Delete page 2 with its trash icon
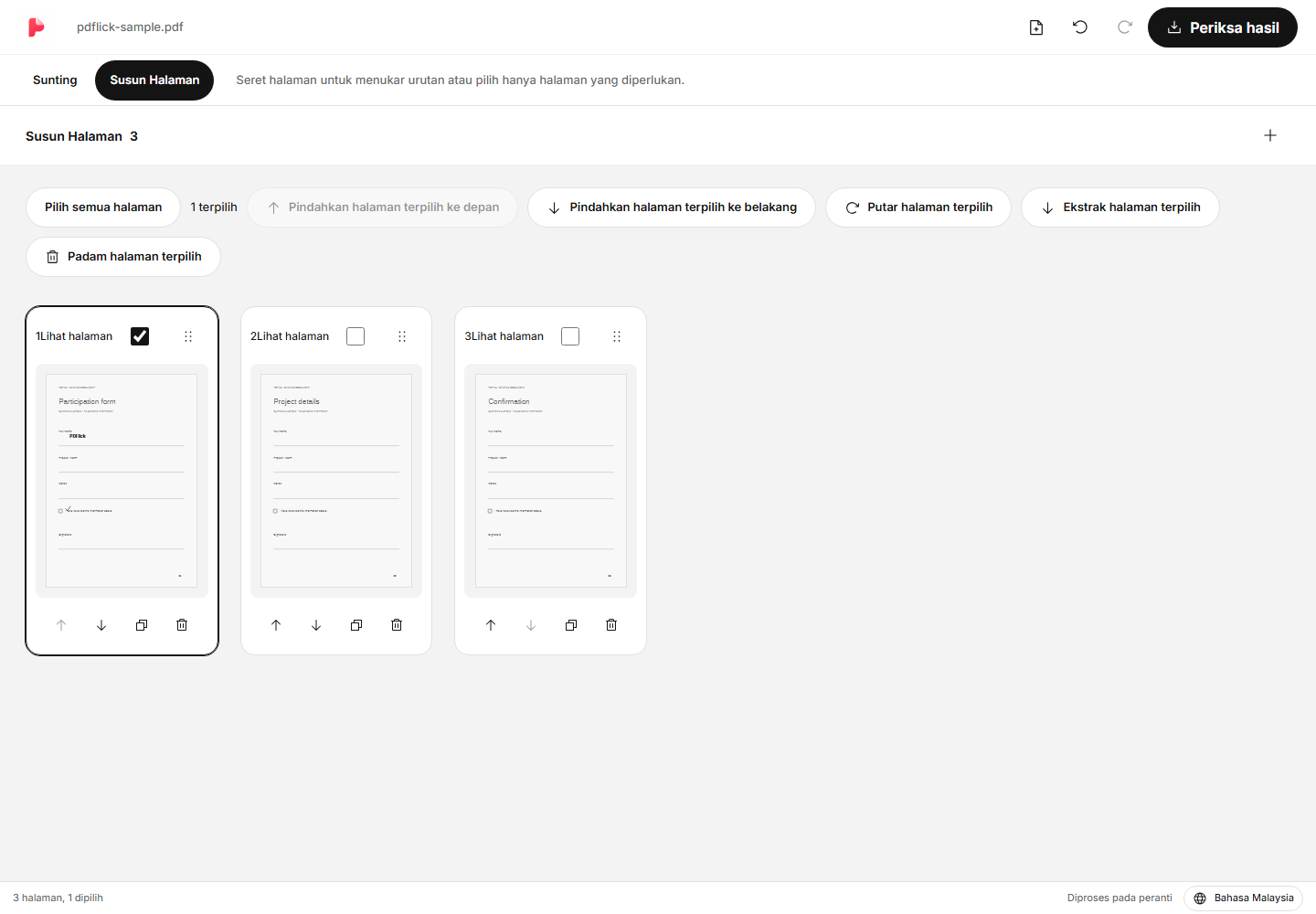 click(x=397, y=625)
